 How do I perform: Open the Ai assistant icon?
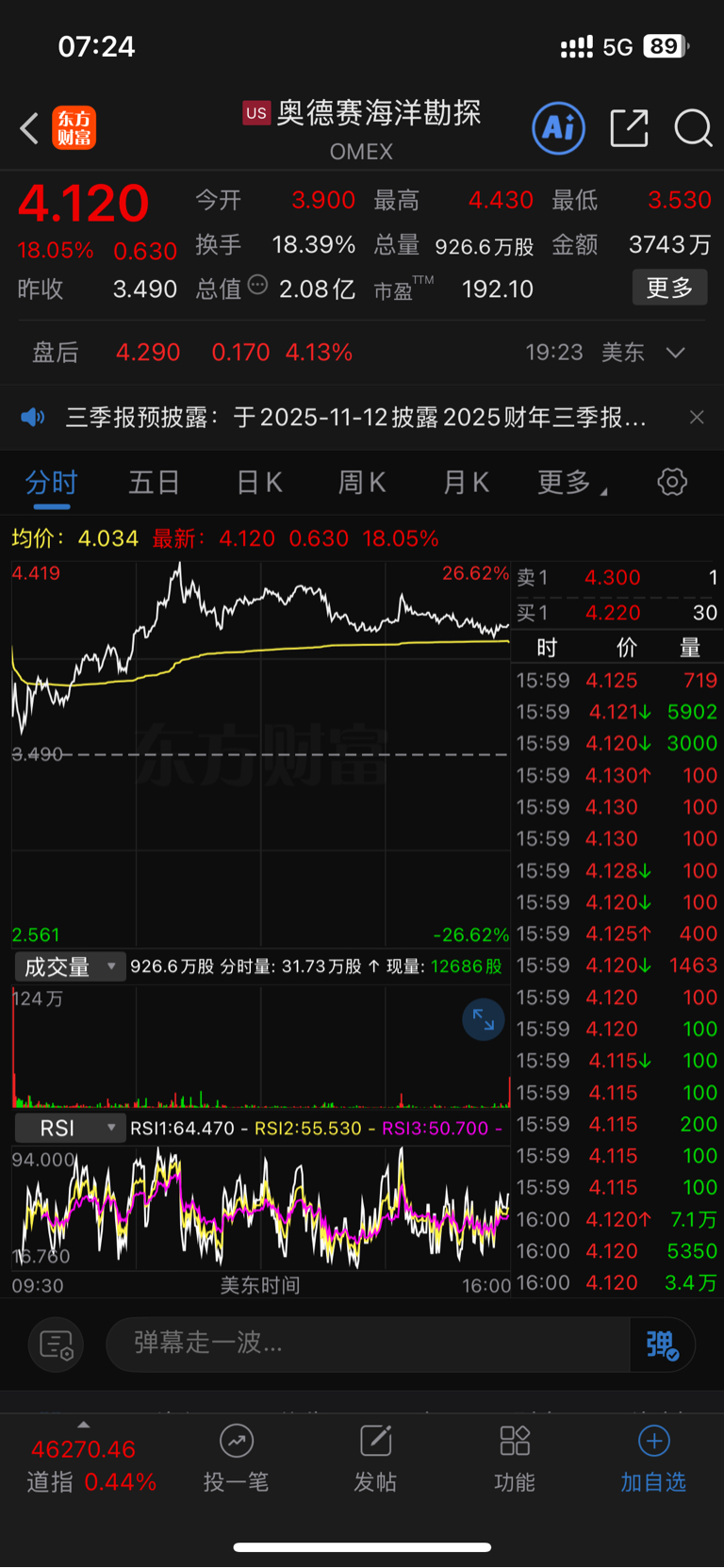point(559,128)
